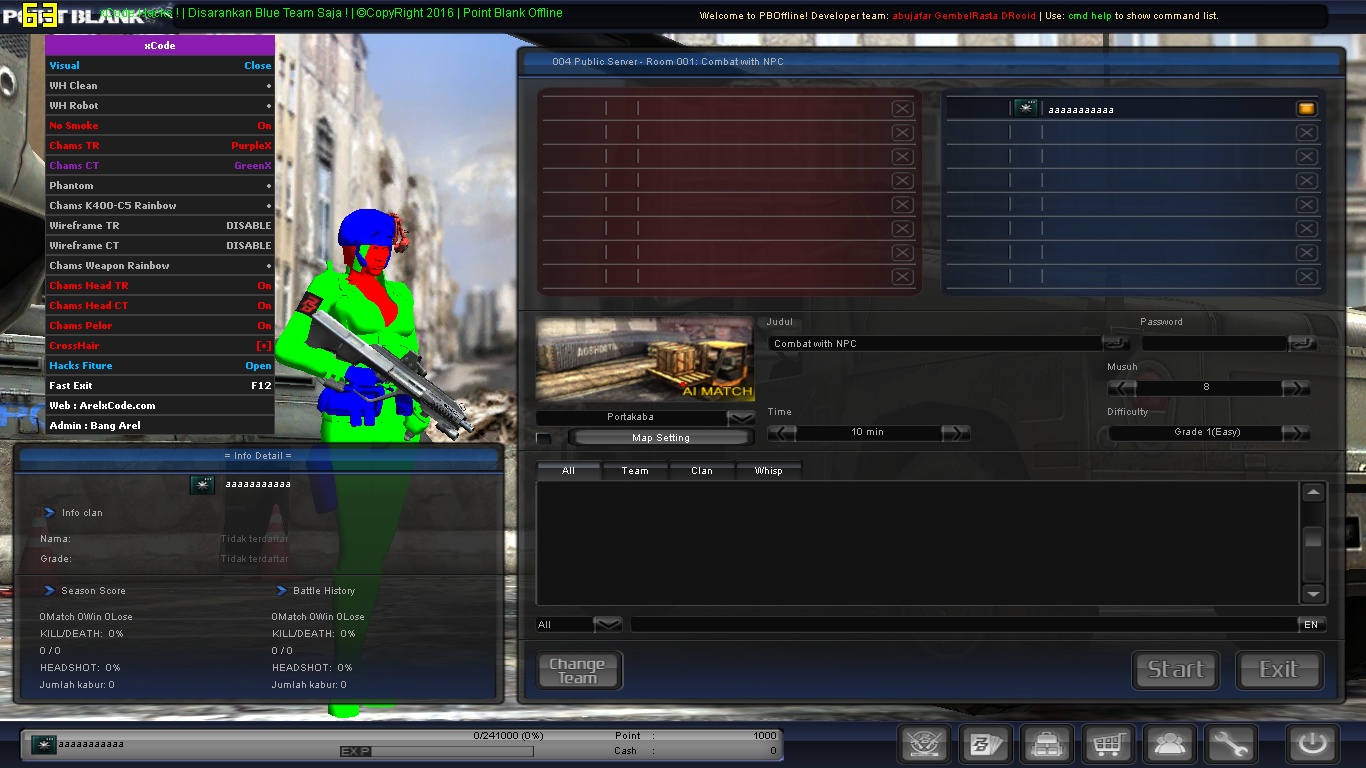Click the Portakaba AI MATCH map thumbnail
Image resolution: width=1366 pixels, height=768 pixels.
[x=645, y=360]
